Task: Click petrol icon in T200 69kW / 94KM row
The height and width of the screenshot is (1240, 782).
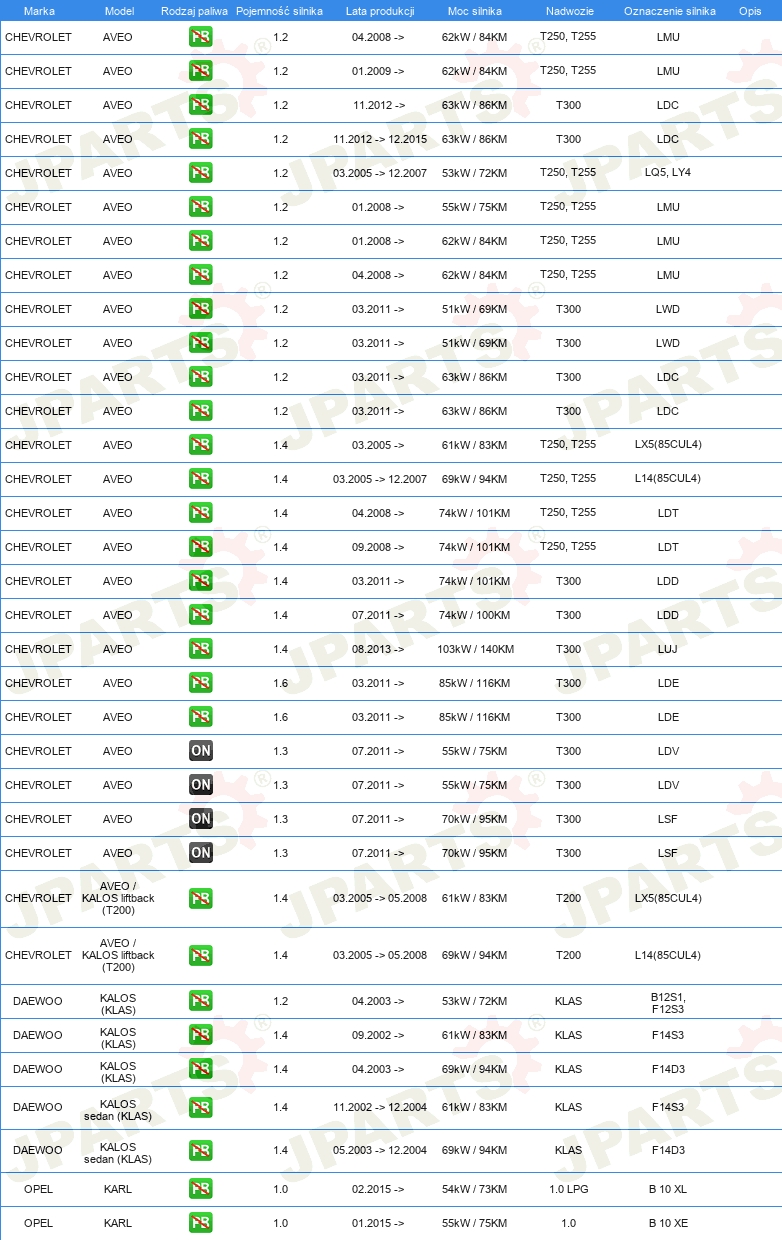Action: 201,955
